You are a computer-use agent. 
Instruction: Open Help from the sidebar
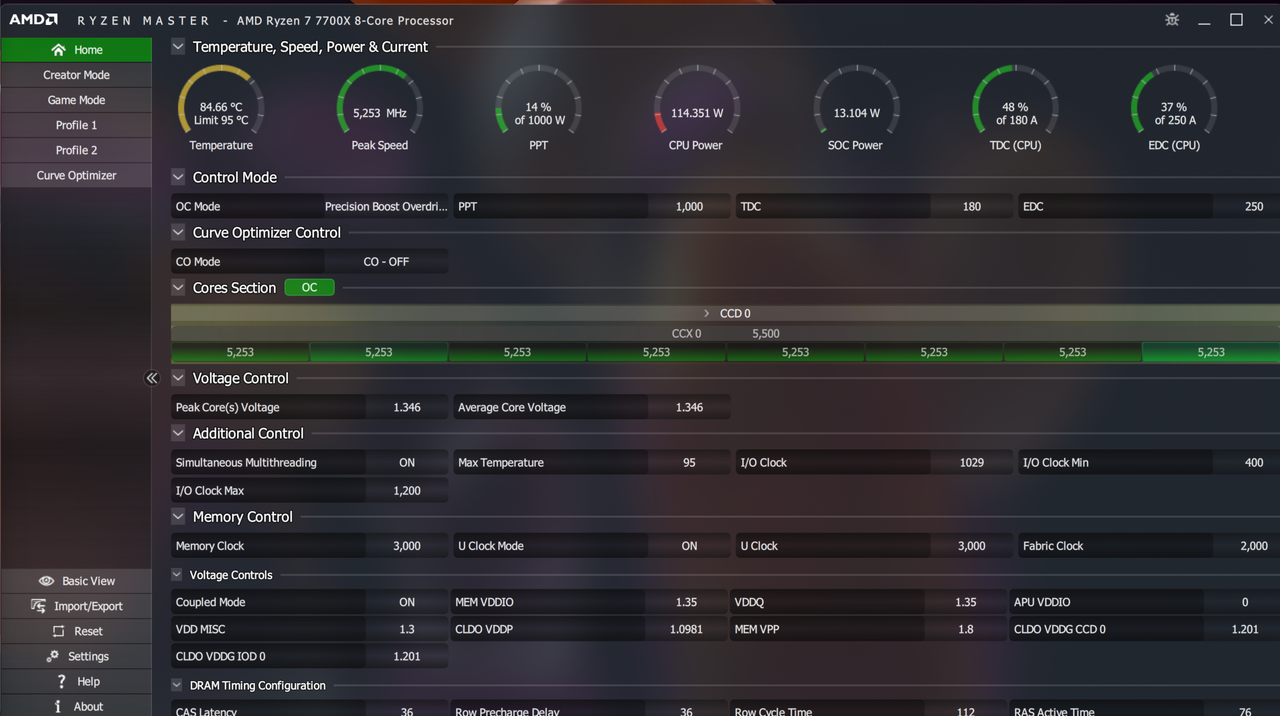tap(76, 681)
